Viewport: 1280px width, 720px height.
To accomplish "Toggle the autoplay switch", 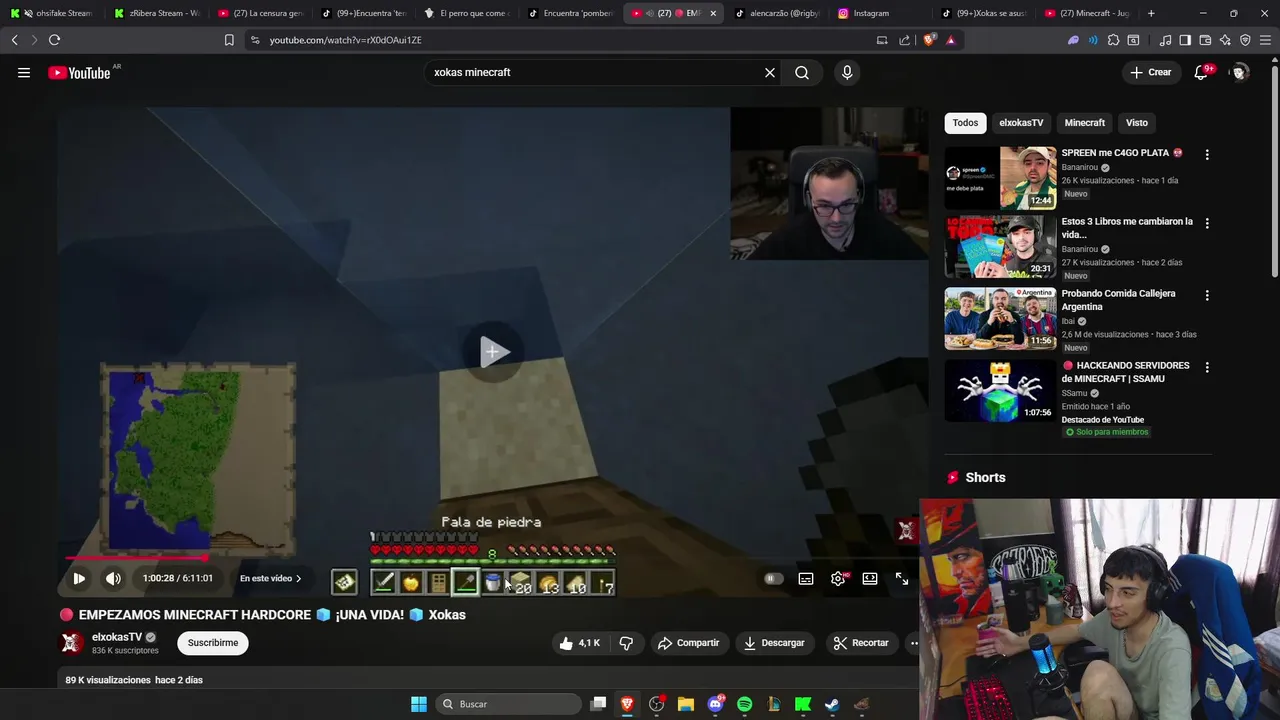I will point(772,578).
